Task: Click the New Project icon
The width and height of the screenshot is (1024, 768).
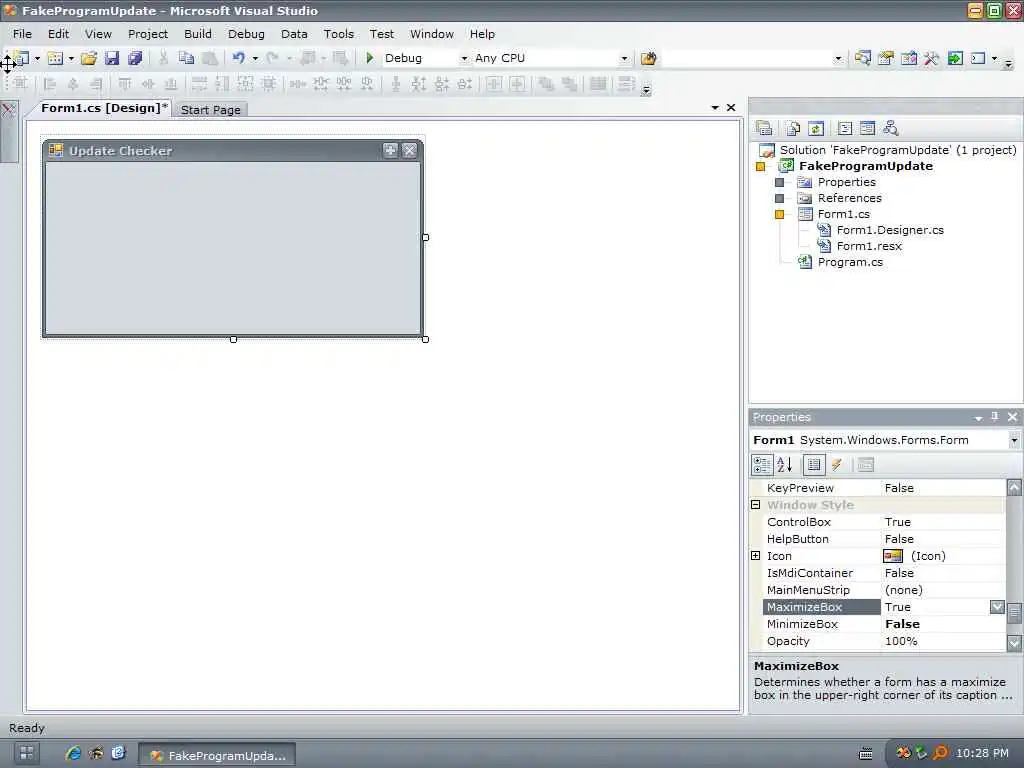Action: [x=21, y=58]
